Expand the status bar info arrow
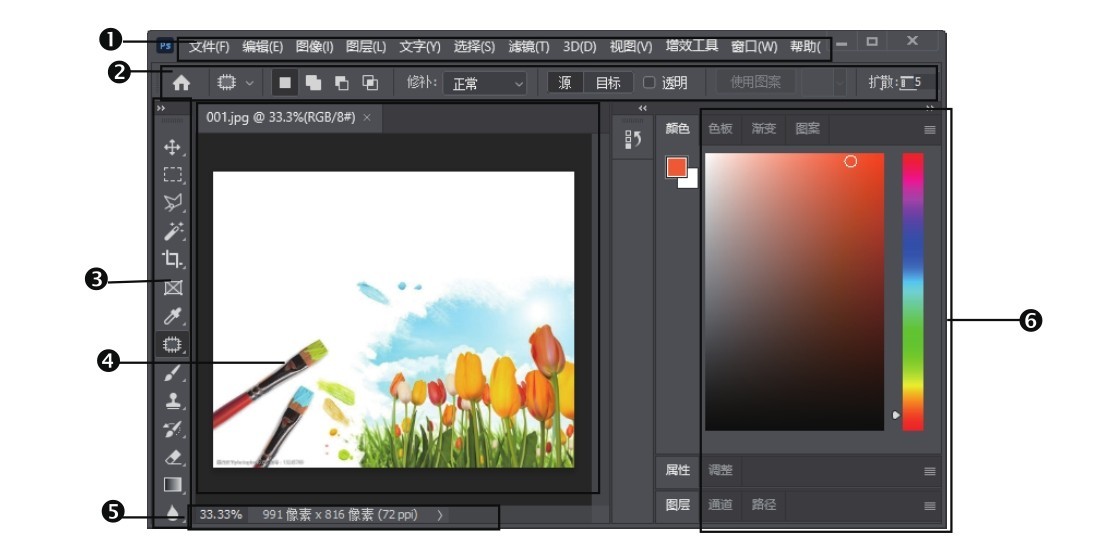 pyautogui.click(x=440, y=515)
